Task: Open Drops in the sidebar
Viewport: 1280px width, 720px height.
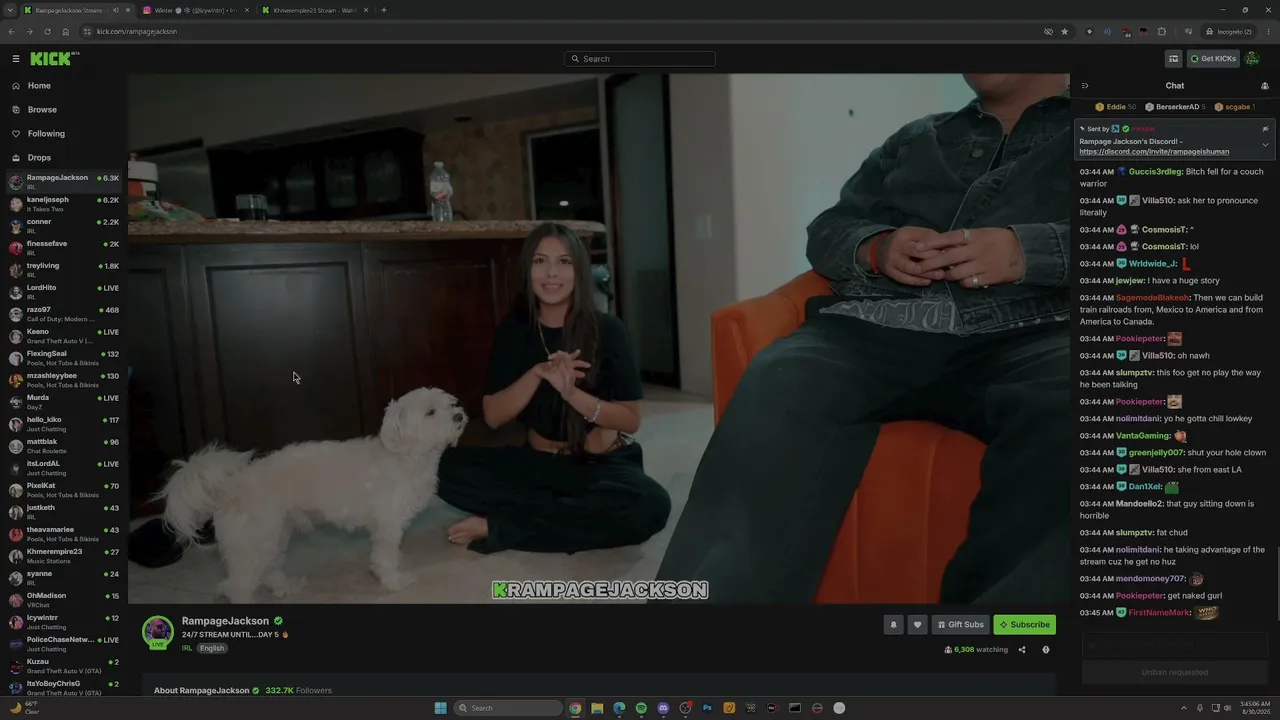Action: pyautogui.click(x=39, y=158)
